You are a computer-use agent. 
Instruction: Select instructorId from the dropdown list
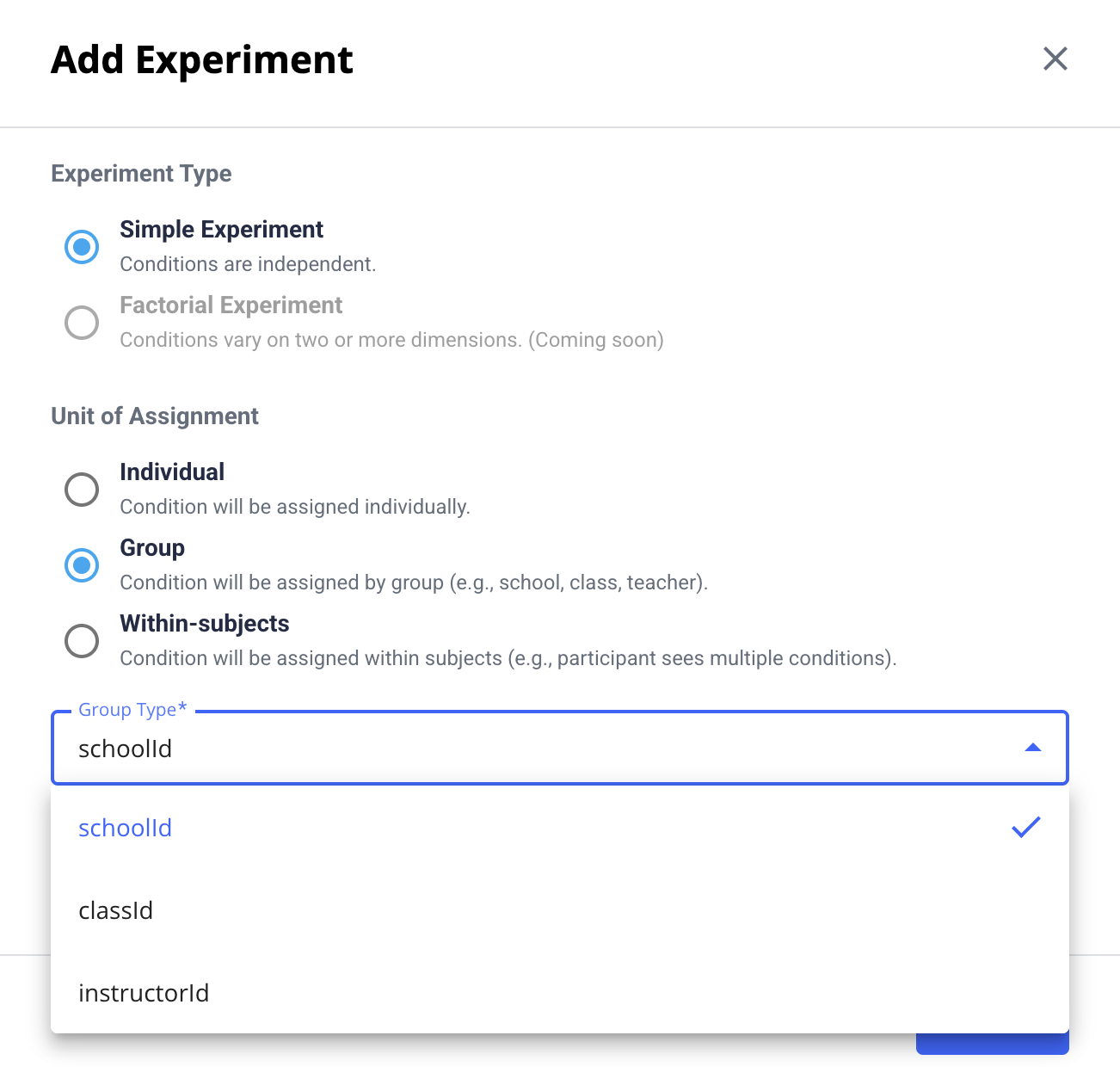[144, 993]
